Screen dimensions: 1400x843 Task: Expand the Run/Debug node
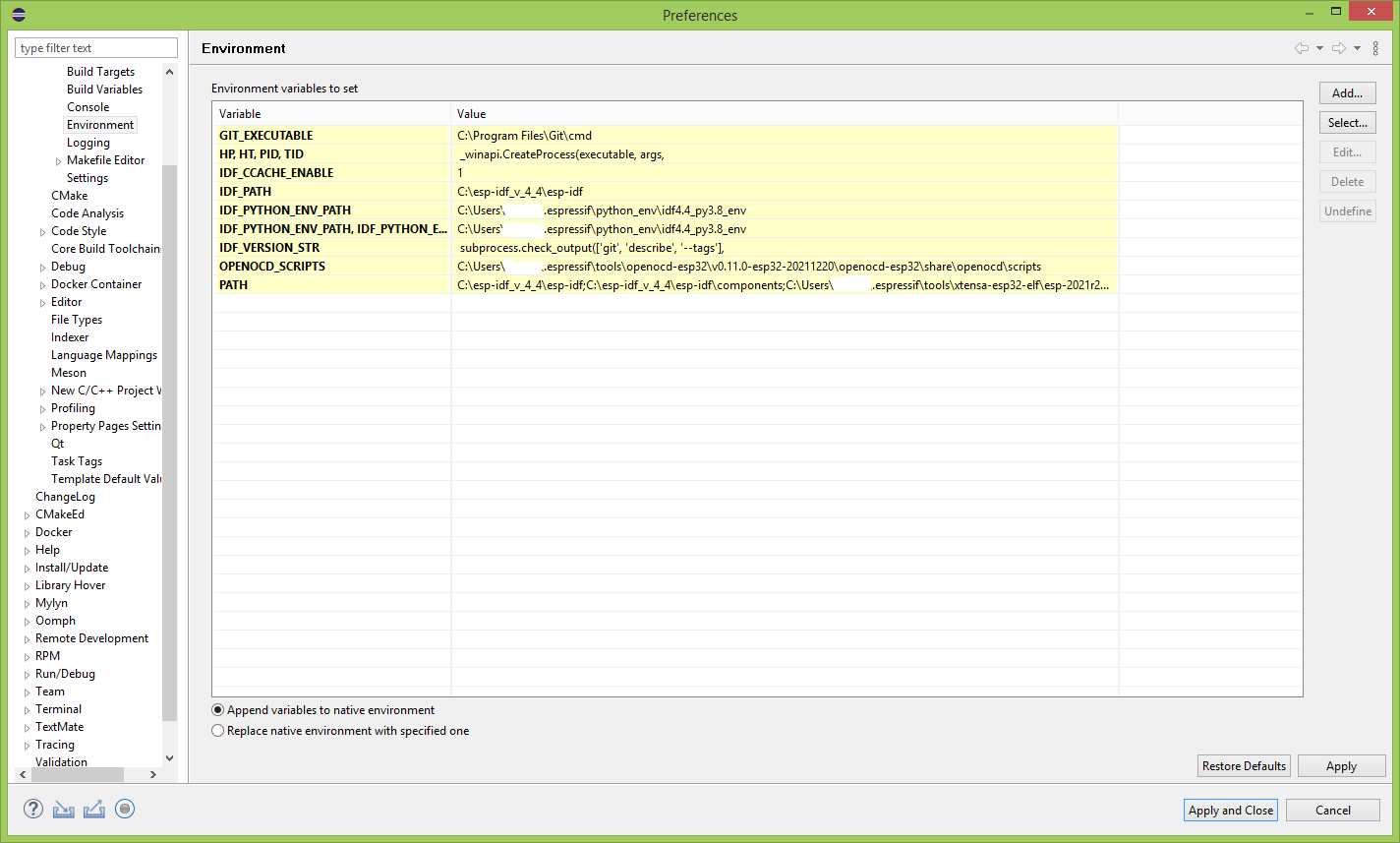(x=27, y=674)
